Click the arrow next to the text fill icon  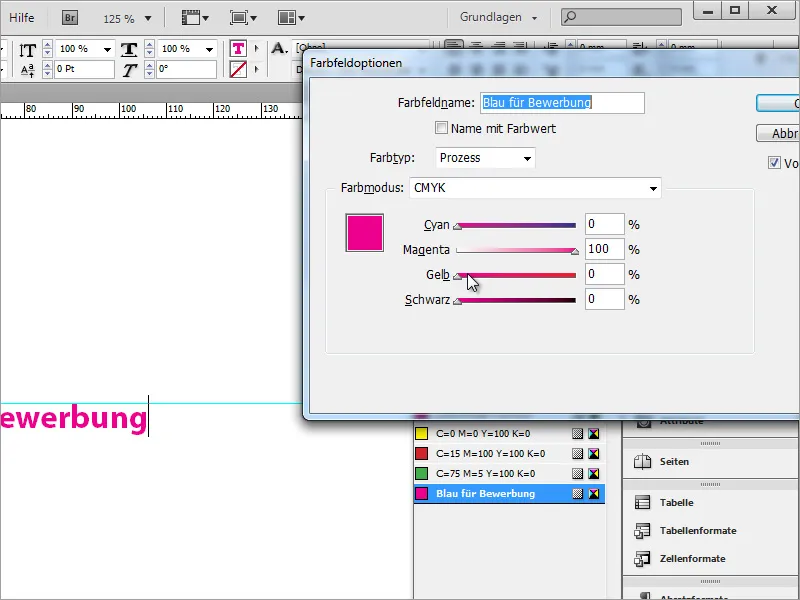click(257, 49)
